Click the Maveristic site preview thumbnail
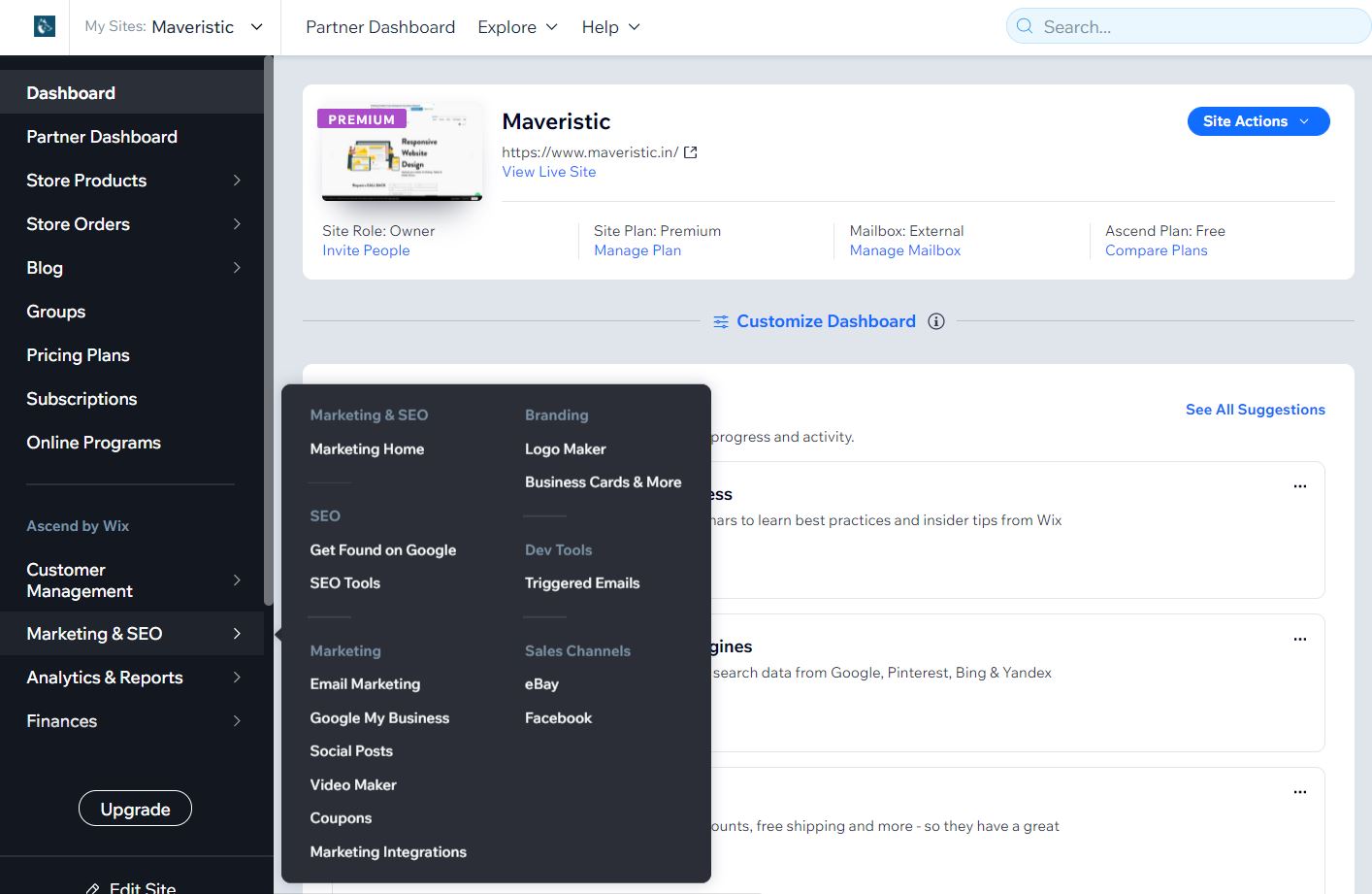This screenshot has width=1372, height=894. pos(401,151)
